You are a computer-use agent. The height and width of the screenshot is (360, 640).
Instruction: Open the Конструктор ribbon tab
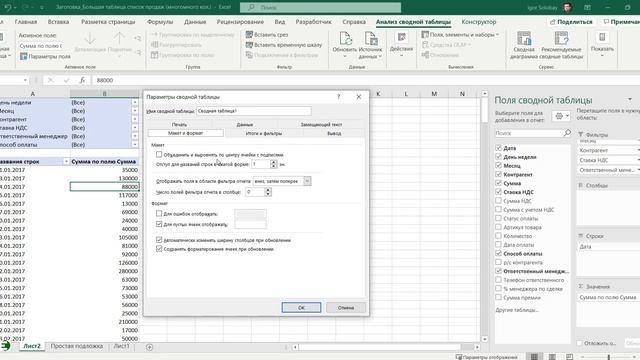pos(478,22)
